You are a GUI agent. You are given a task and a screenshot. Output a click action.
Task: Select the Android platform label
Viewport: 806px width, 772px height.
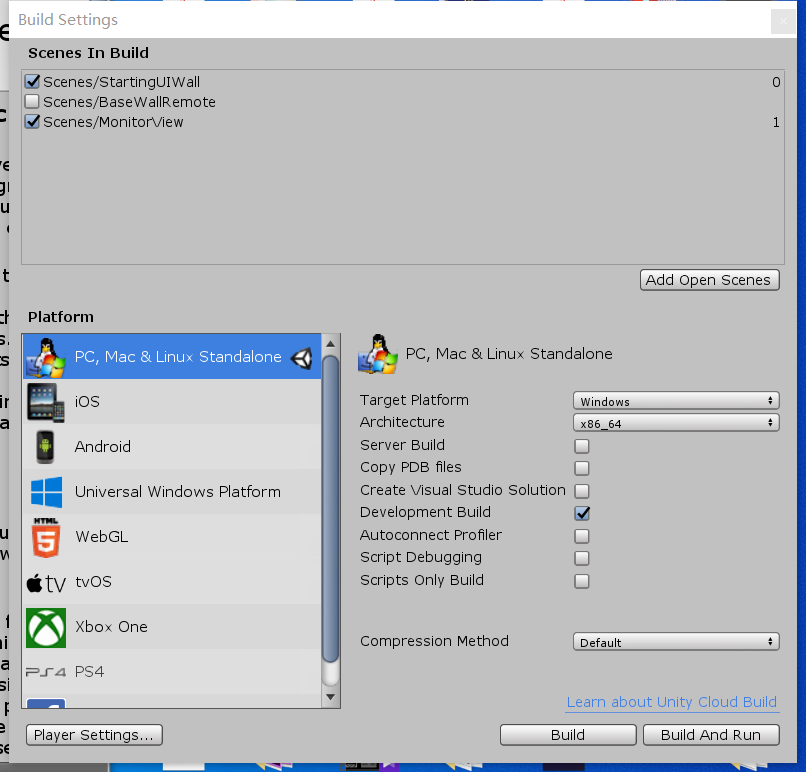click(103, 447)
